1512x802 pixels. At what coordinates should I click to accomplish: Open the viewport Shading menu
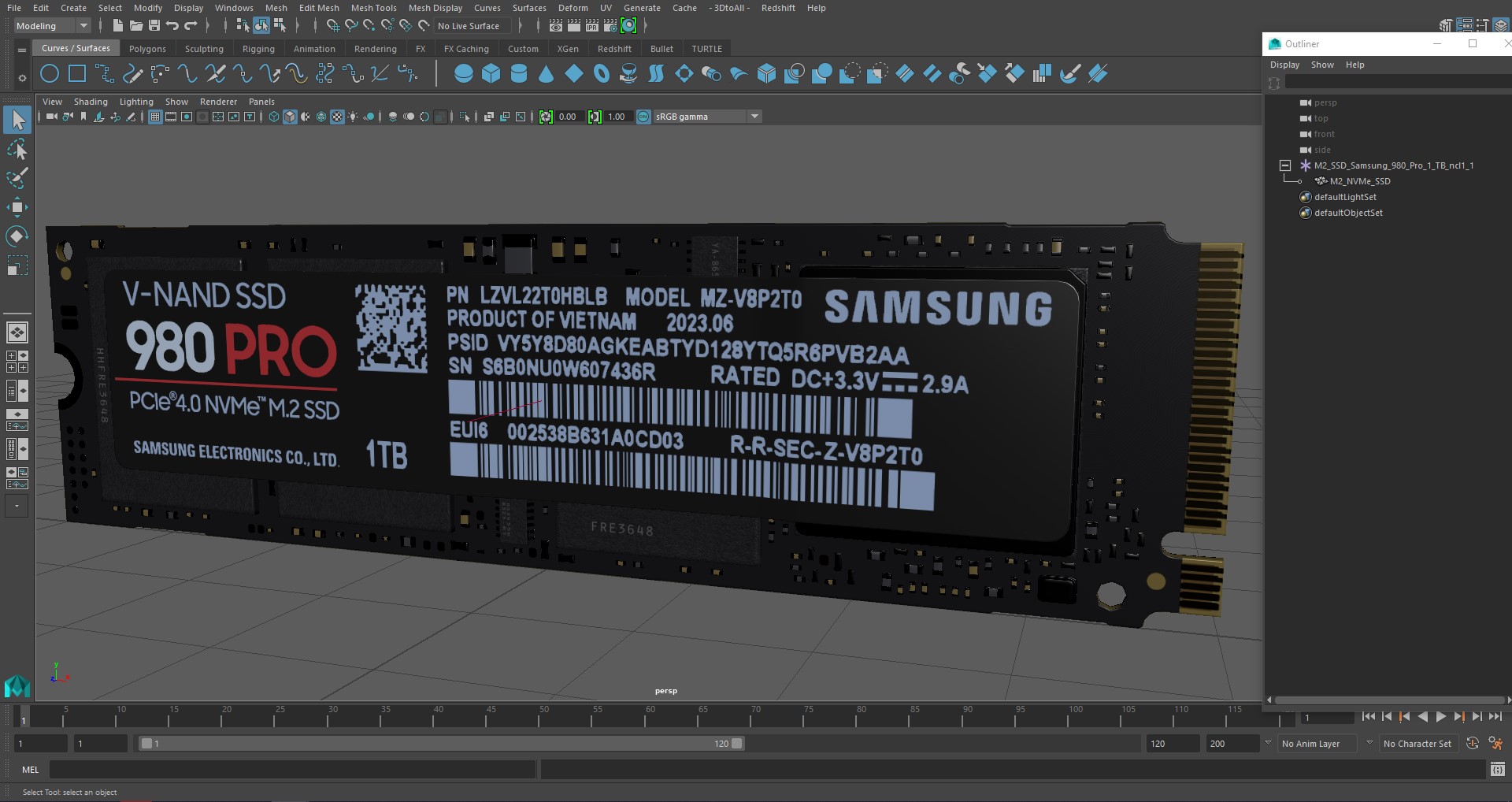(x=91, y=102)
